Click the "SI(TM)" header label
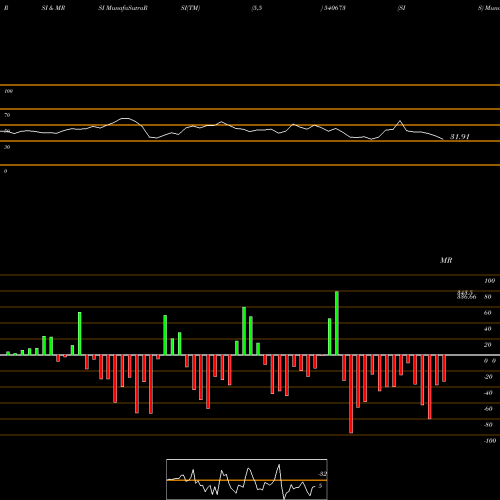Viewport: 500px width, 500px height. [x=190, y=8]
